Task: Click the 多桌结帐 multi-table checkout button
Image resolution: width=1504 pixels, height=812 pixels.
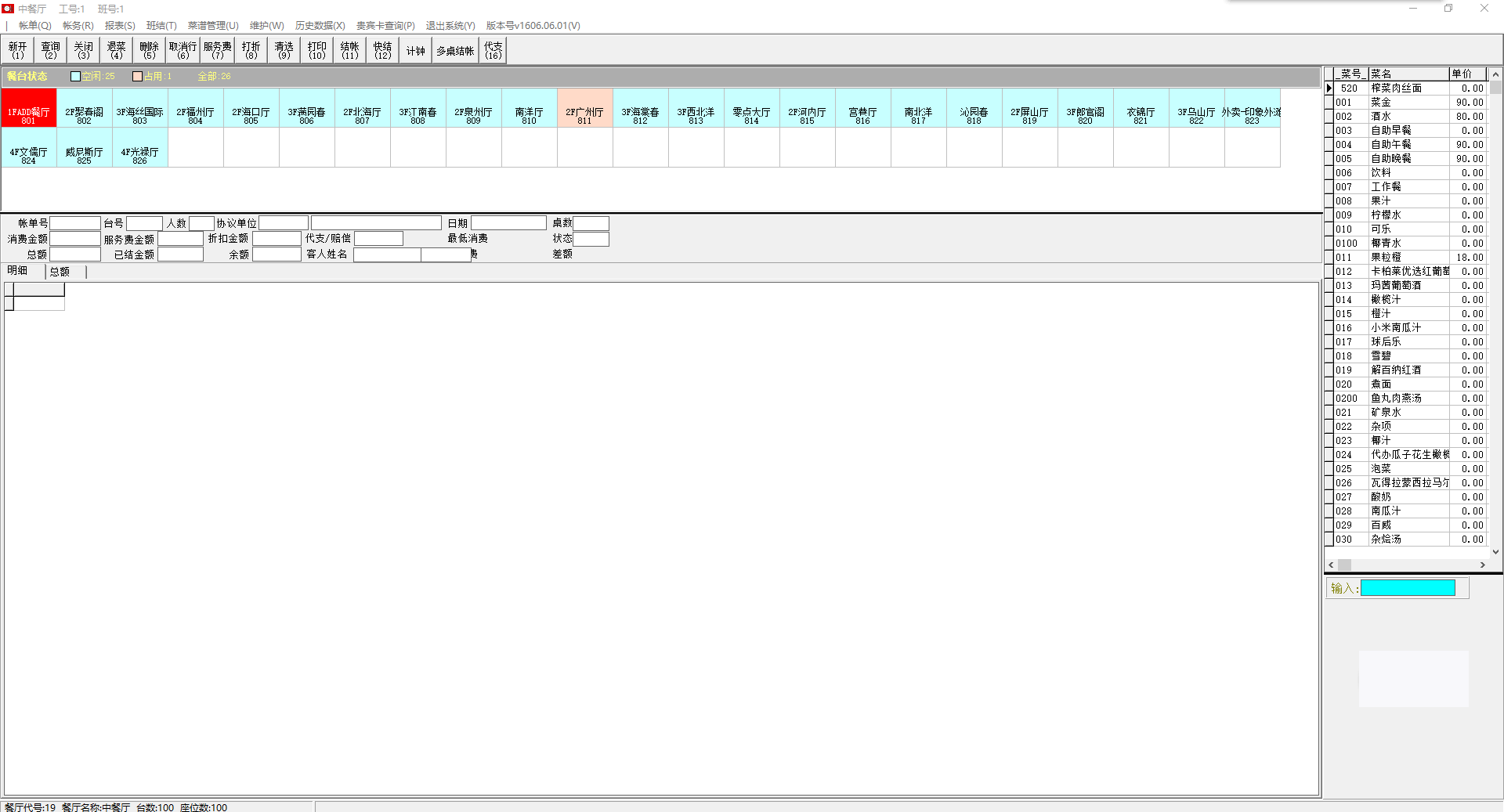Action: (455, 51)
